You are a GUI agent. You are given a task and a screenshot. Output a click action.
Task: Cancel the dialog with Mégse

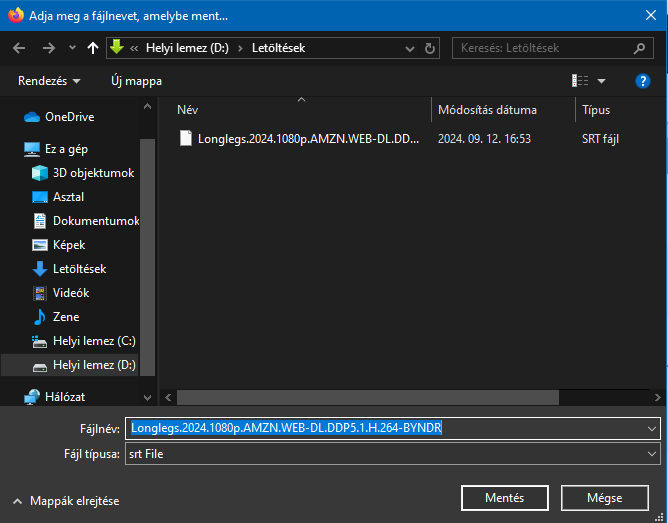tap(605, 497)
